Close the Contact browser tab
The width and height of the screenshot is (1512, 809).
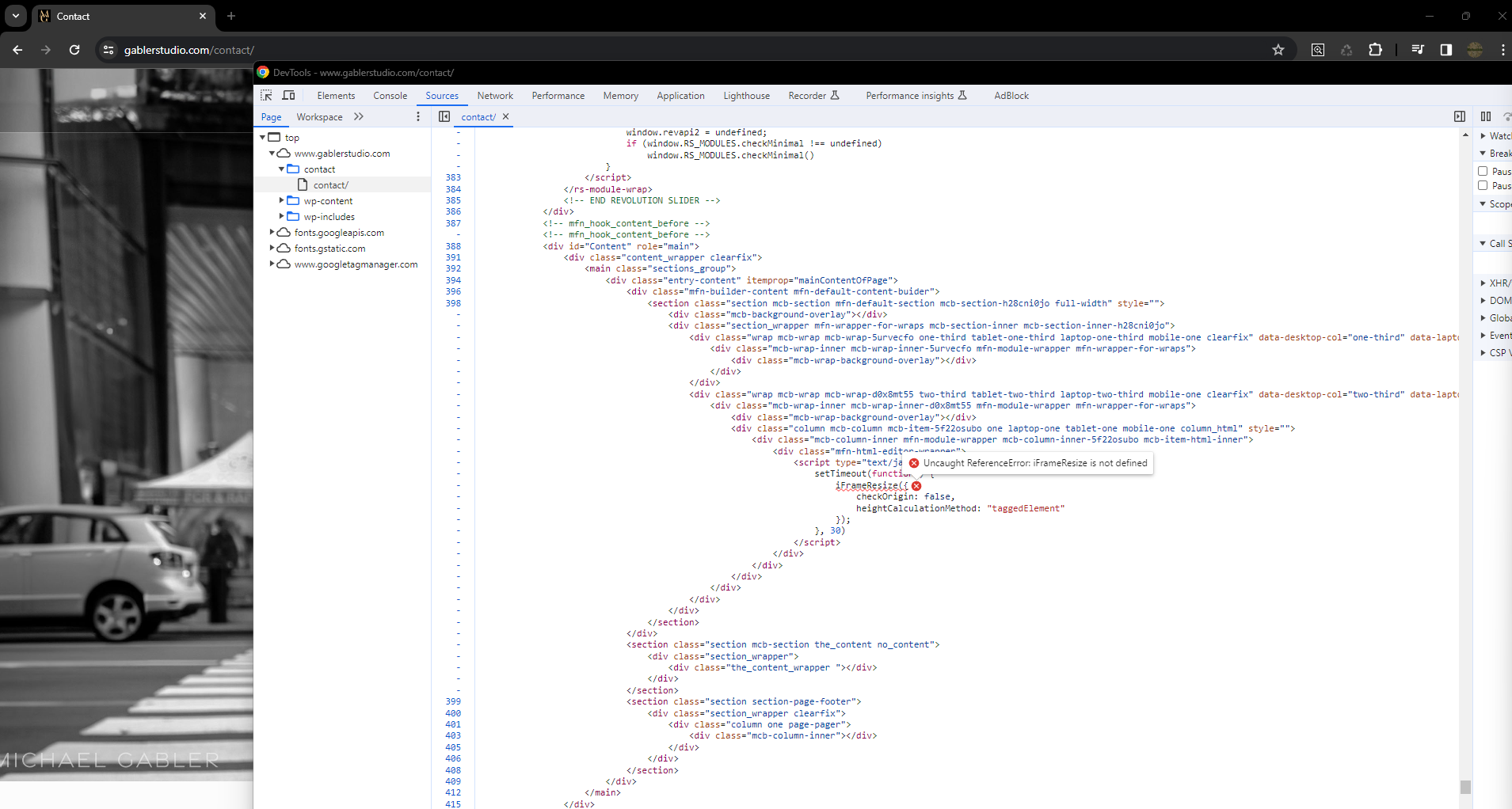[x=203, y=16]
